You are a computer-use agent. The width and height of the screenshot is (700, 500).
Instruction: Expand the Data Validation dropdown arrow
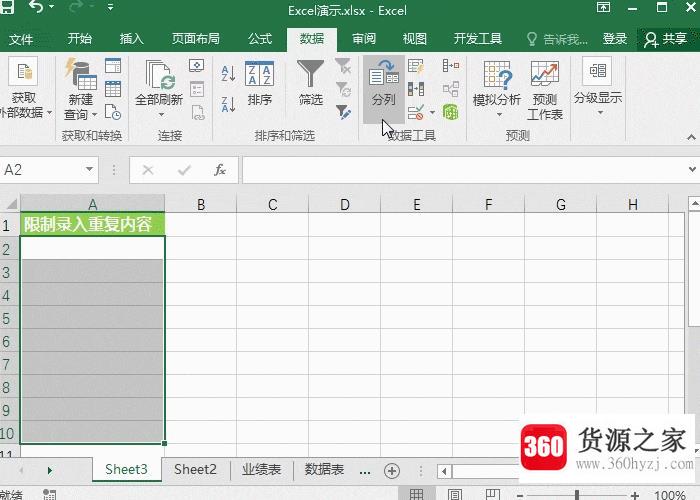point(432,112)
